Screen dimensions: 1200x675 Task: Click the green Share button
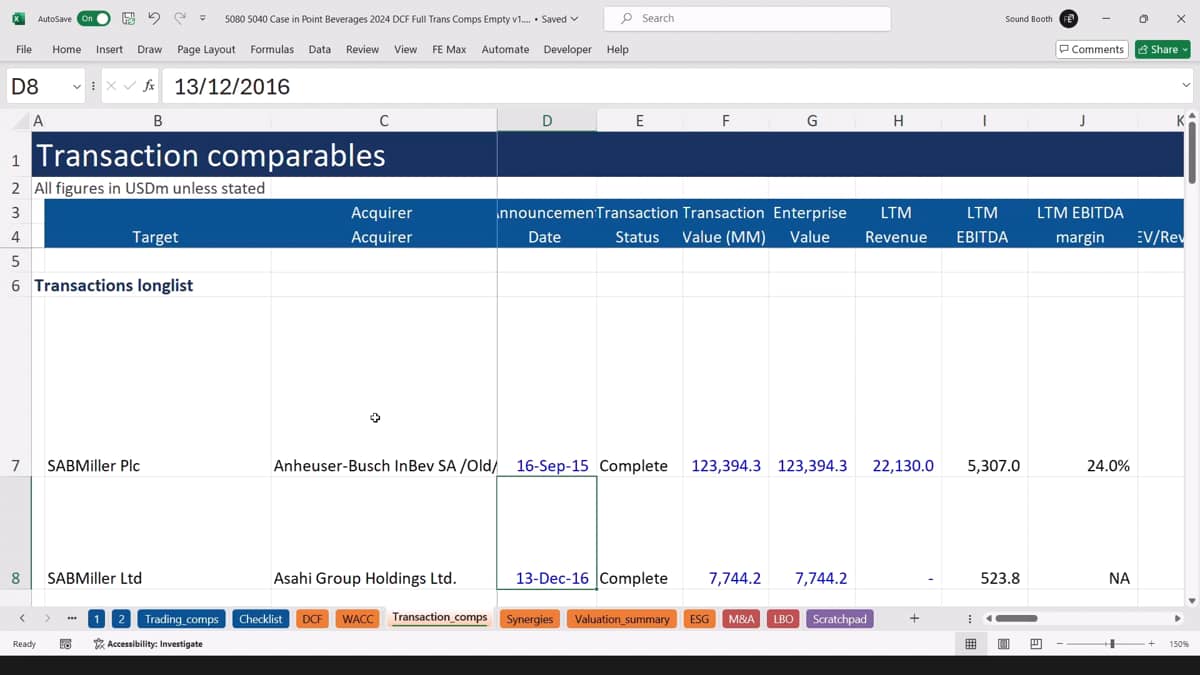1162,49
